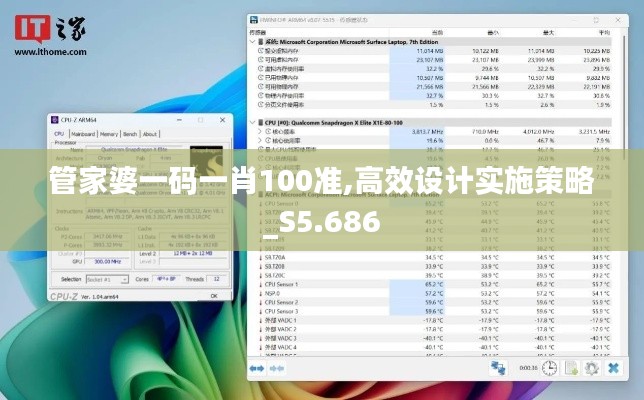Click the 传感器 column header in HWiNFO
The width and height of the screenshot is (644, 400).
(258, 32)
